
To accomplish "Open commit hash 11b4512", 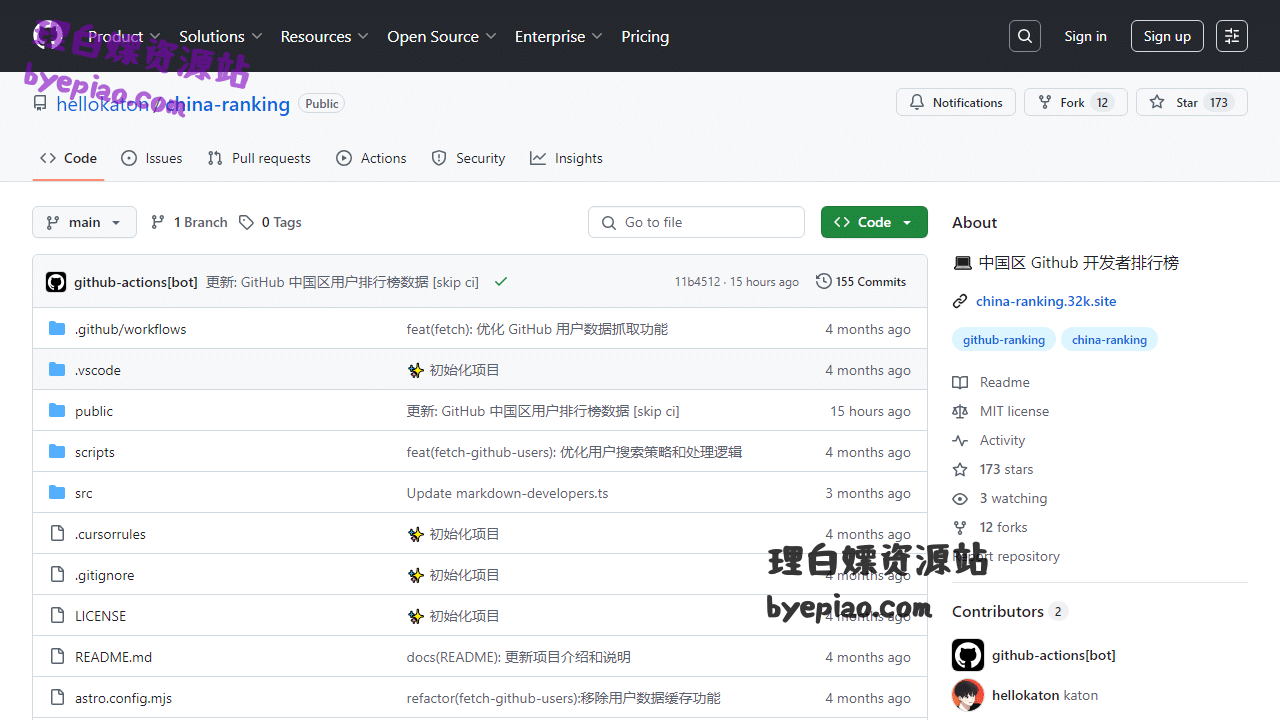I will coord(697,282).
